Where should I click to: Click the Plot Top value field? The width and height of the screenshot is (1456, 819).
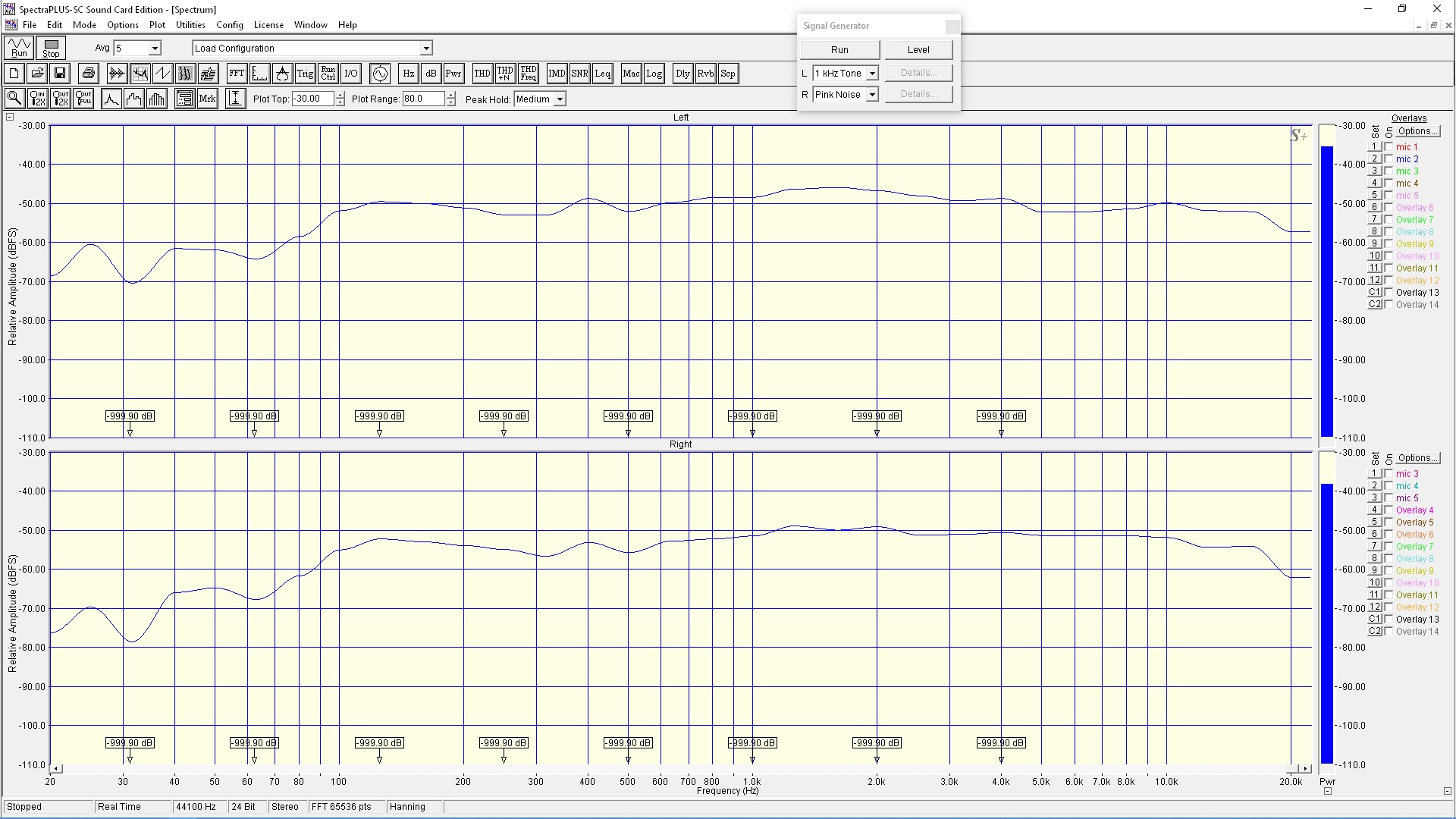(312, 99)
